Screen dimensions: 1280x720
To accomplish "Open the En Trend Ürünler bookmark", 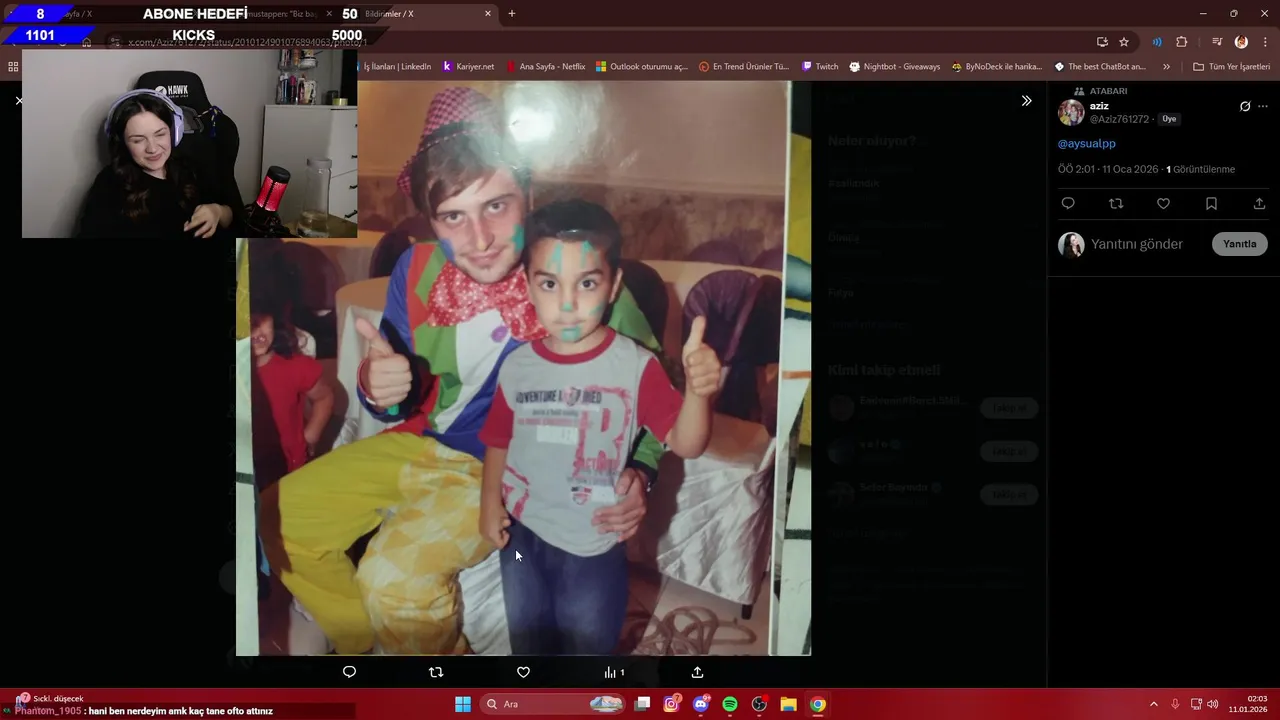I will [744, 67].
